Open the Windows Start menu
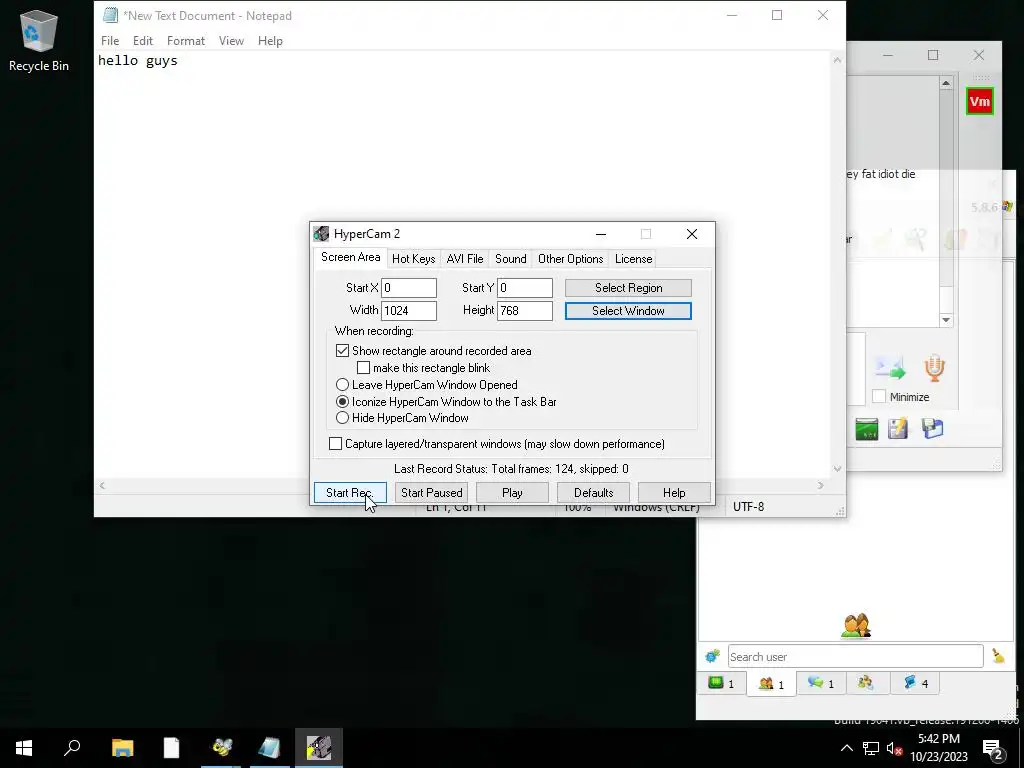 pos(24,748)
